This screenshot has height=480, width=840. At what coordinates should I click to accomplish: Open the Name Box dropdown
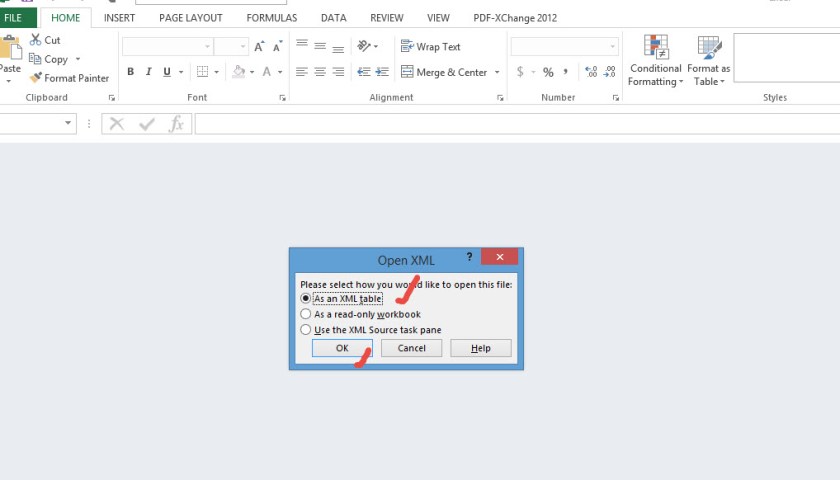(68, 123)
